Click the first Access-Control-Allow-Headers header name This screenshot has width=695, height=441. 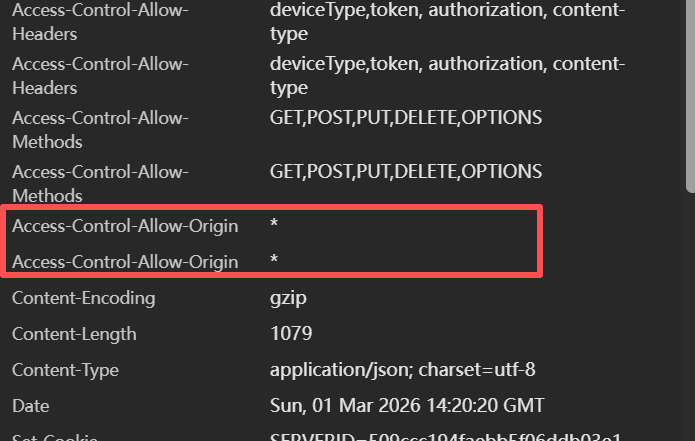click(x=100, y=21)
